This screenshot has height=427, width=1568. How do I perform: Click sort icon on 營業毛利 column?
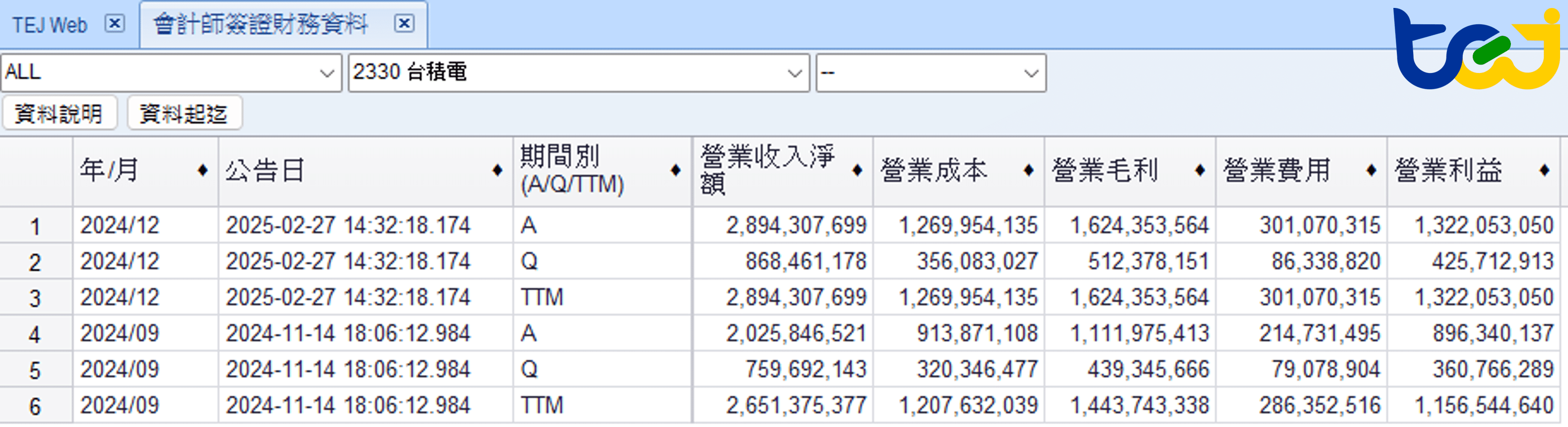[1199, 171]
